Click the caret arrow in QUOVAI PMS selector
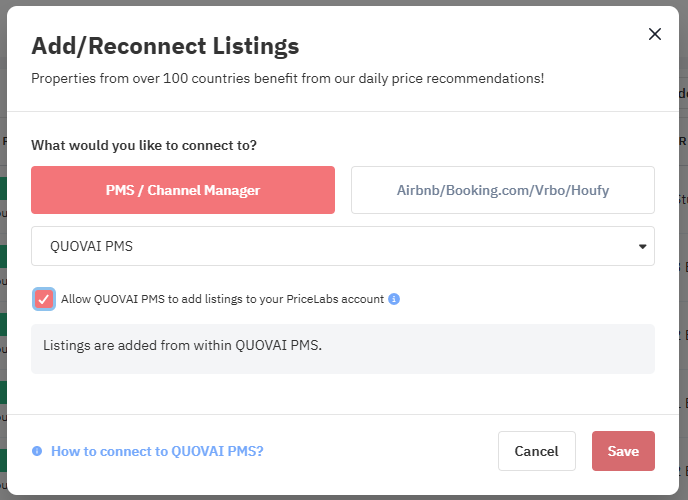Screen dimensions: 688x500 642,246
